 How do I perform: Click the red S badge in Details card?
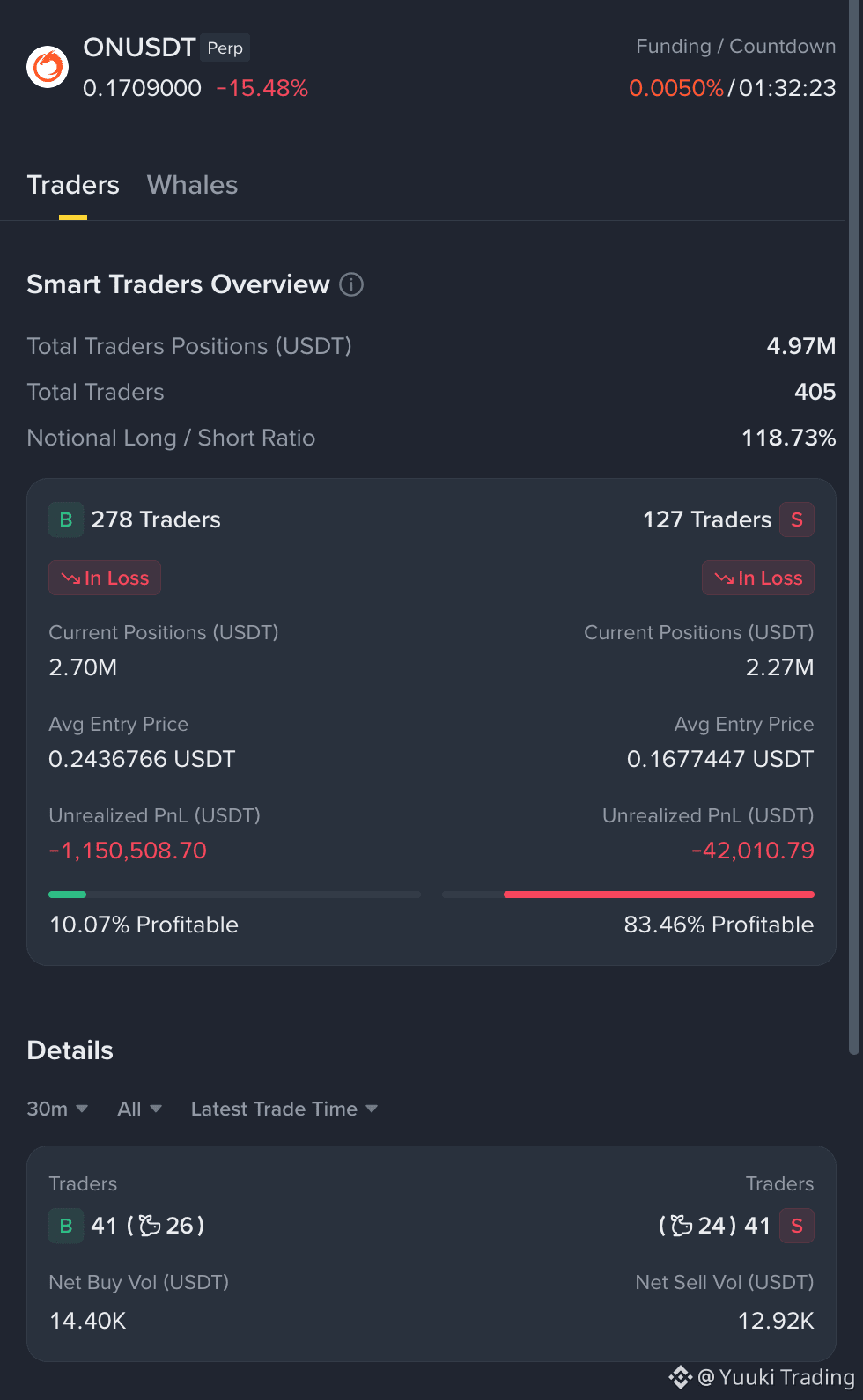click(797, 1226)
